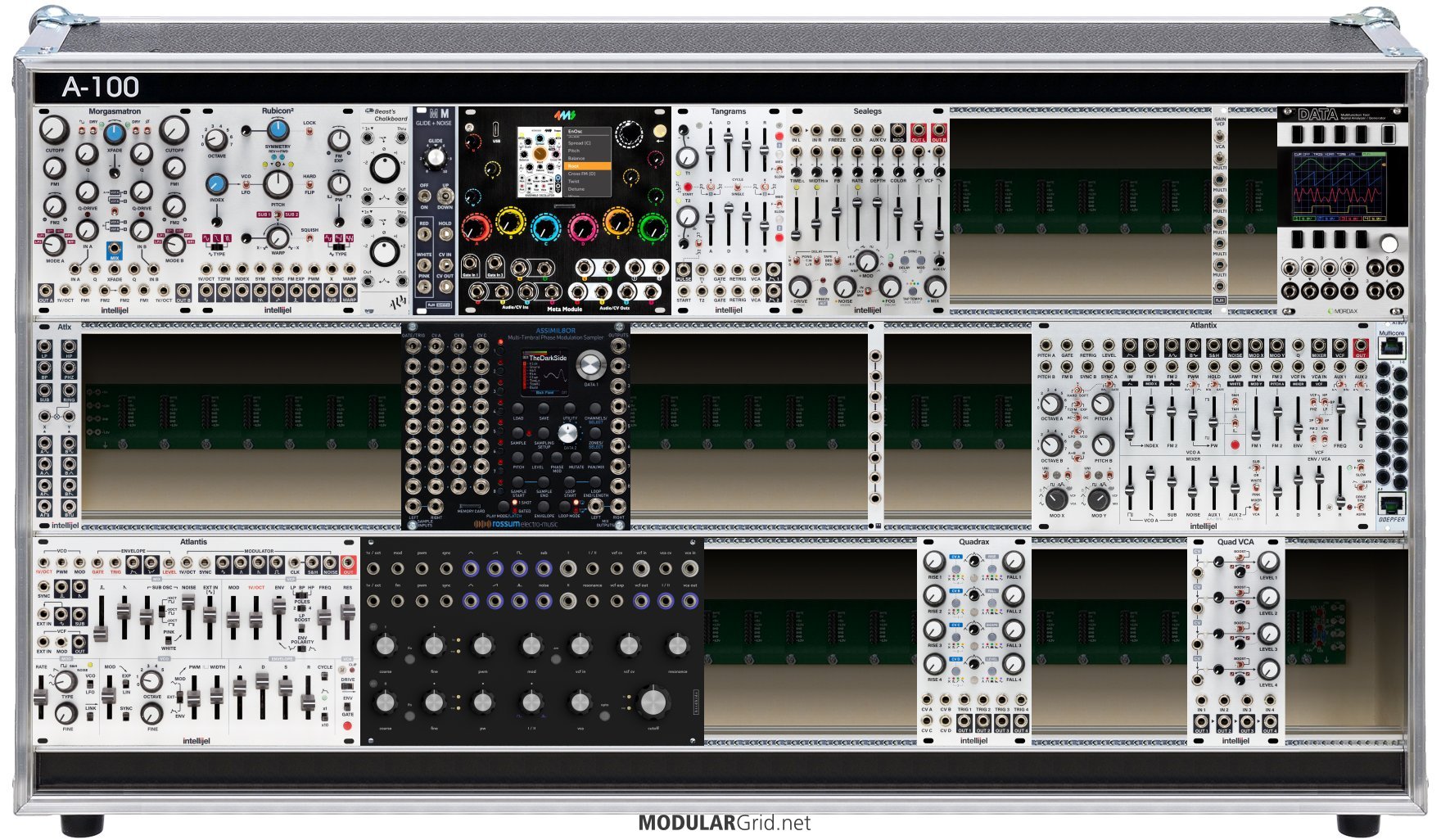The image size is (1450, 840).
Task: Click the OUT 1 jack on Quadrax
Action: pyautogui.click(x=964, y=721)
